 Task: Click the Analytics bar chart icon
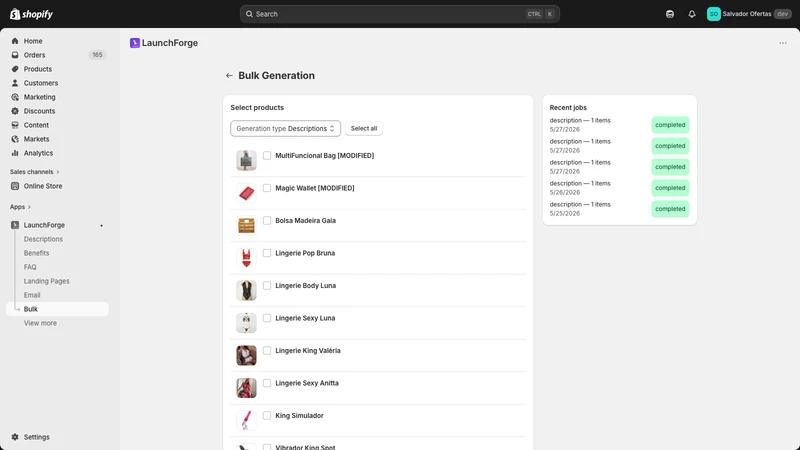click(x=15, y=153)
